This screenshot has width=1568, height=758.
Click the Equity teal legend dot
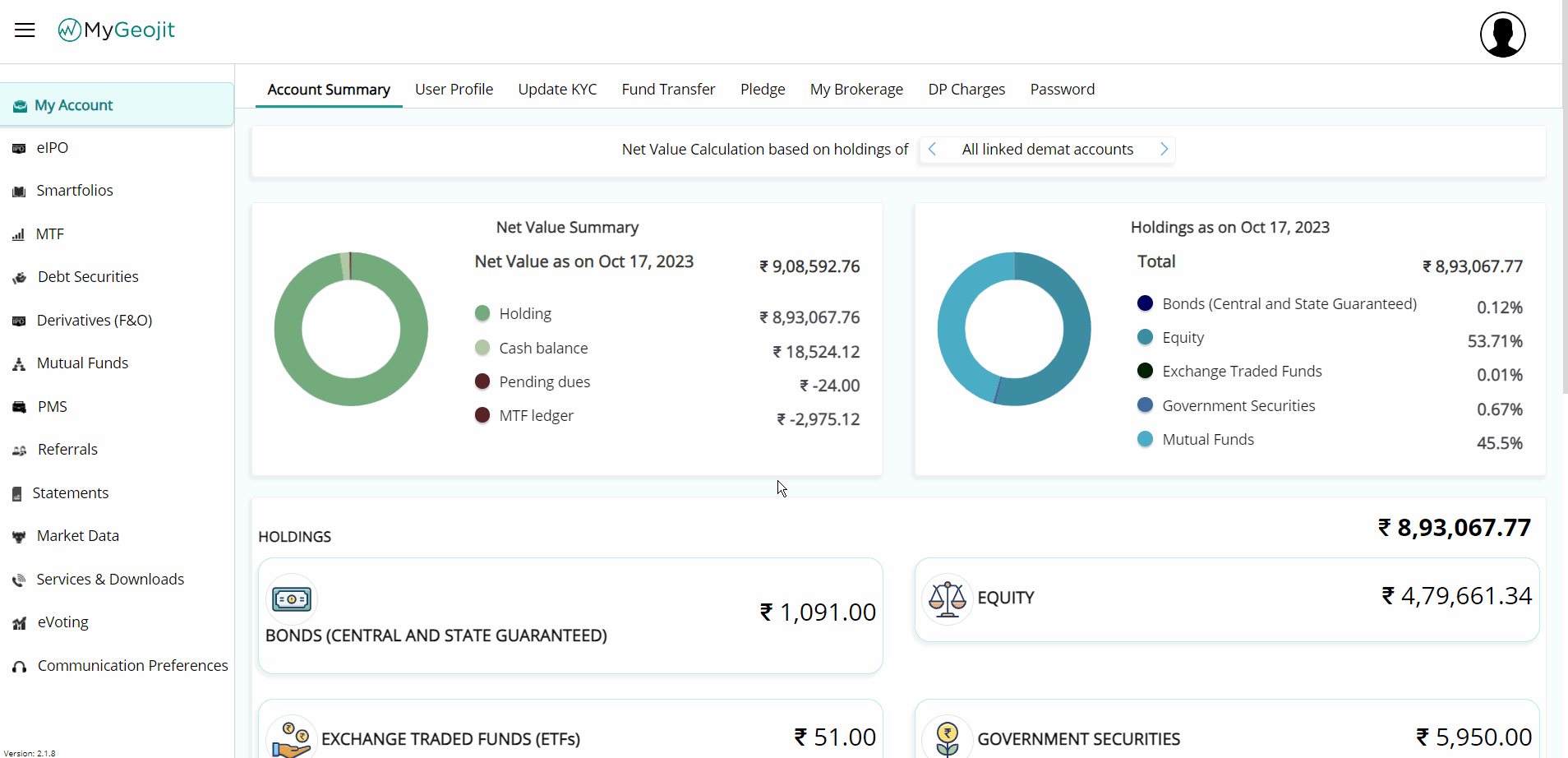point(1145,337)
